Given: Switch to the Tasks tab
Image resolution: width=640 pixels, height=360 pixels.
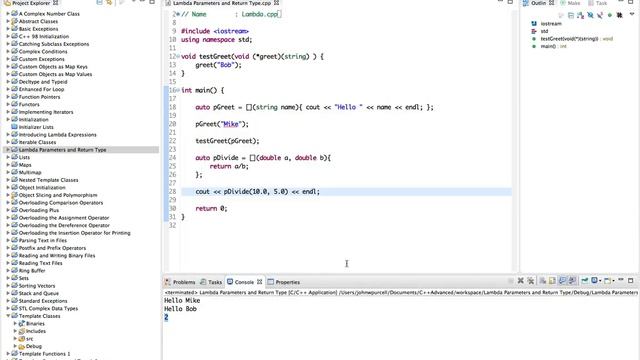Looking at the screenshot, I should click(211, 282).
